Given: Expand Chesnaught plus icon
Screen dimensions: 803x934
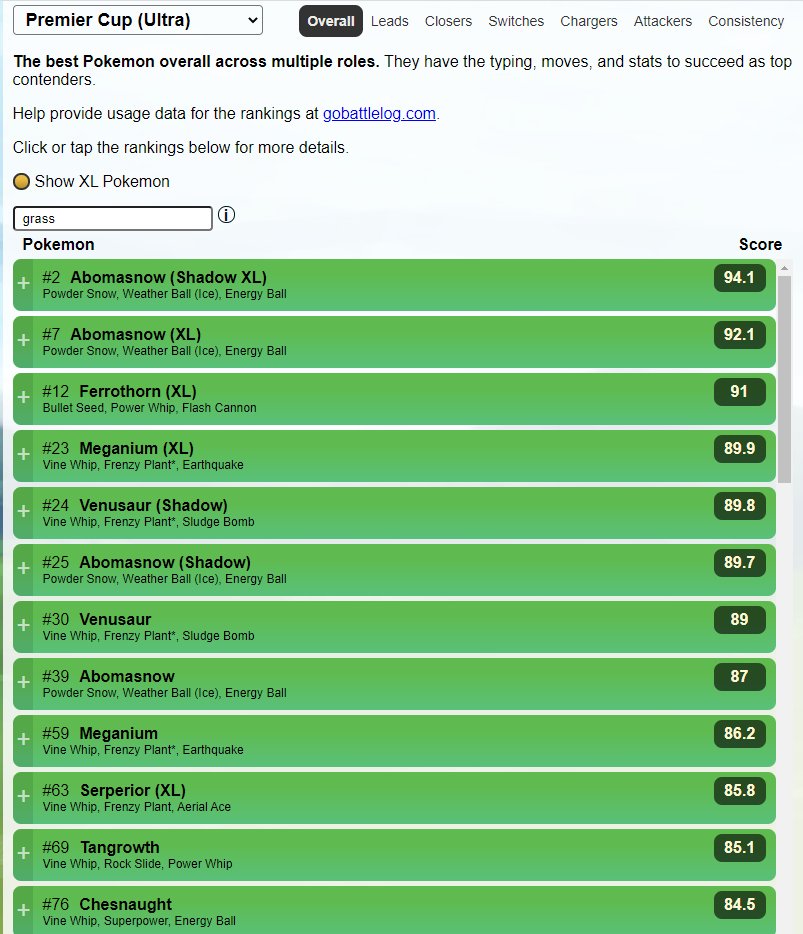Looking at the screenshot, I should coord(23,910).
